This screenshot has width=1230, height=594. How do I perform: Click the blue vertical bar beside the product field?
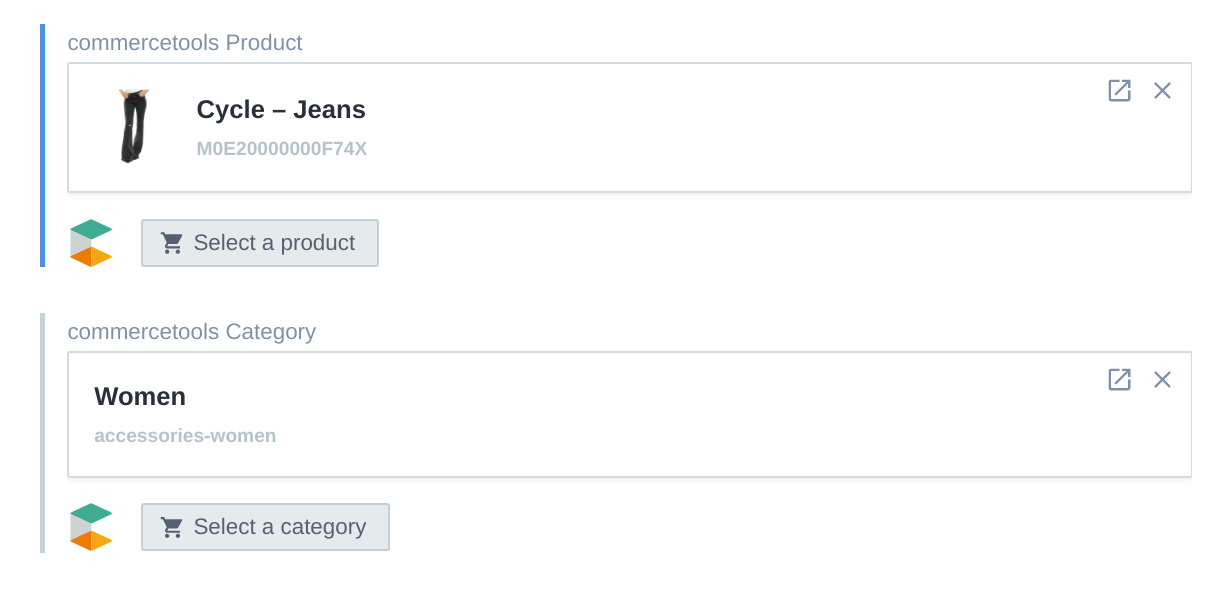pyautogui.click(x=42, y=146)
